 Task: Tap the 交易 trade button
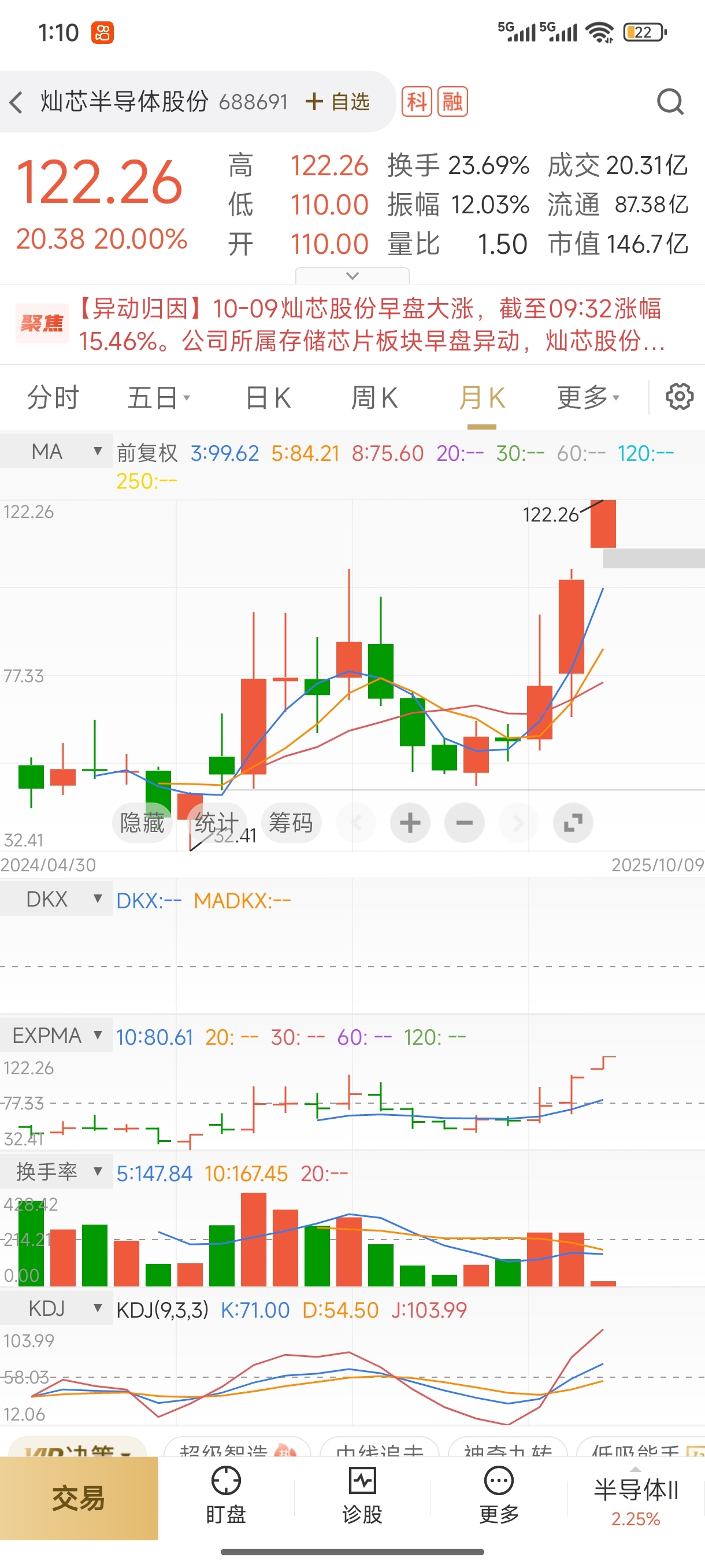79,1498
